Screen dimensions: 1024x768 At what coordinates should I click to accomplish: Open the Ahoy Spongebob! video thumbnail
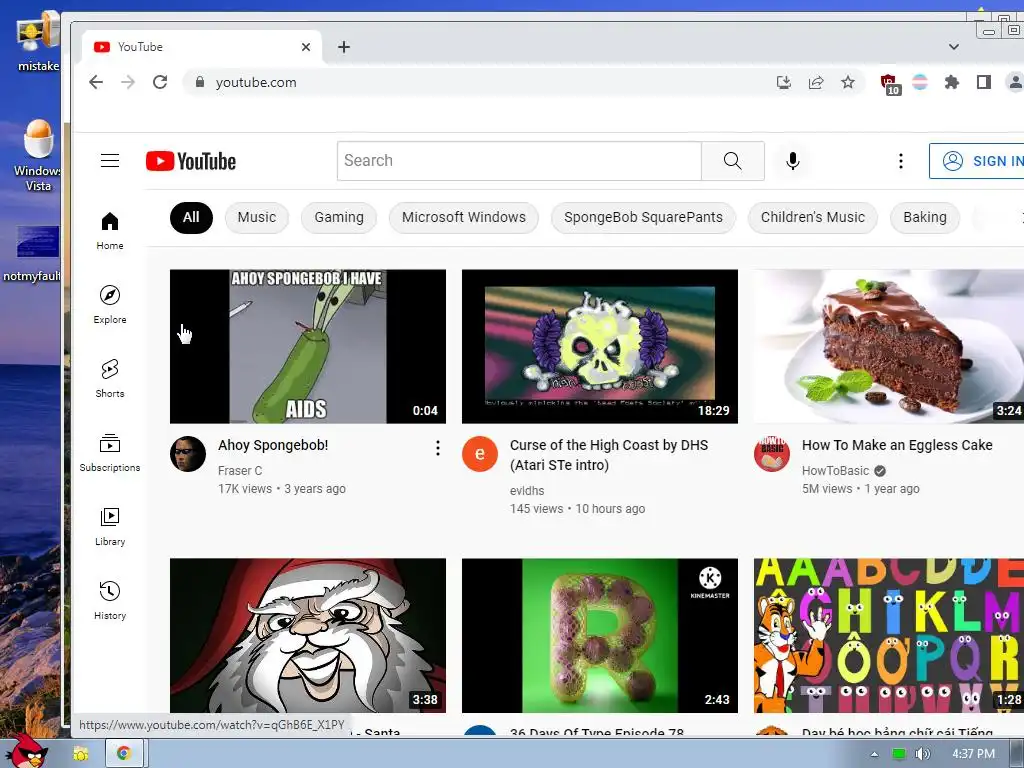pos(308,346)
